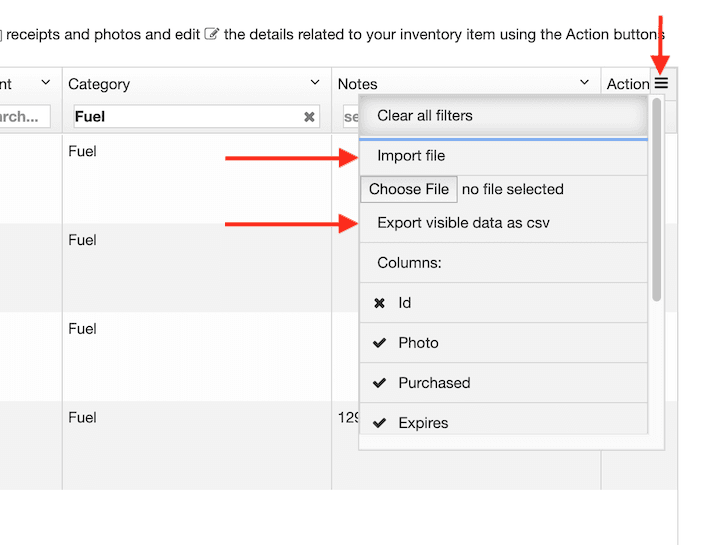Screen dimensions: 720x545
Task: Clear the Fuel category filter
Action: [309, 117]
